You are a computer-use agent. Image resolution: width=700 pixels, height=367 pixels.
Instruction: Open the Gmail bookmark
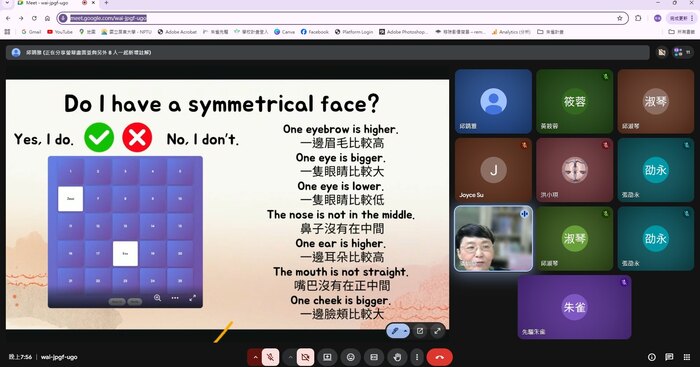pos(31,32)
